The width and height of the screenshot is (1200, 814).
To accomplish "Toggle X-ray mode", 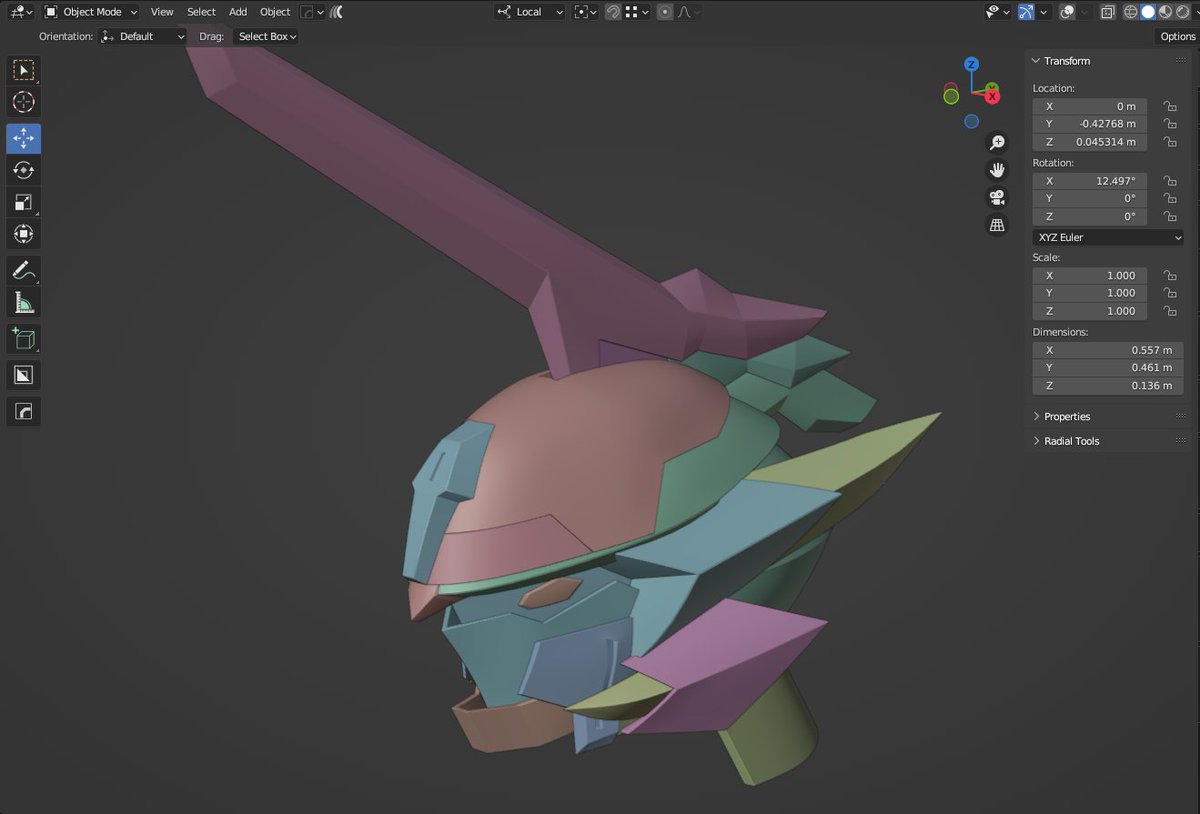I will [x=1107, y=12].
